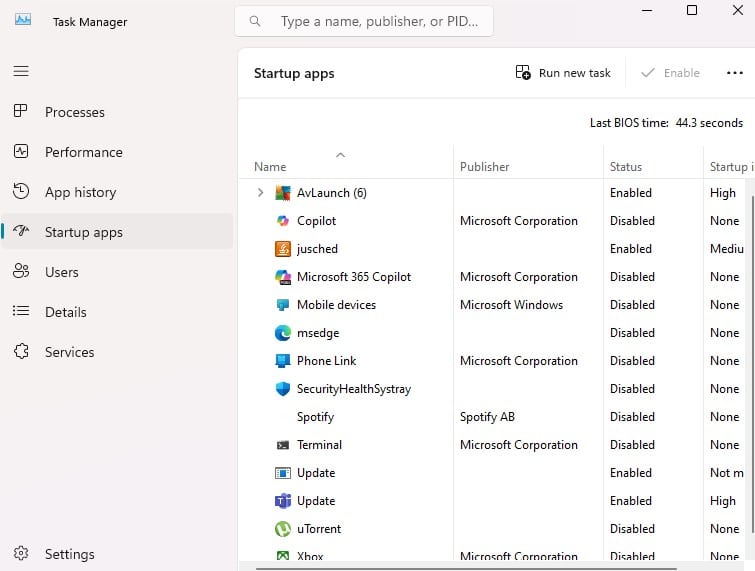Click the Settings gear icon

click(21, 553)
